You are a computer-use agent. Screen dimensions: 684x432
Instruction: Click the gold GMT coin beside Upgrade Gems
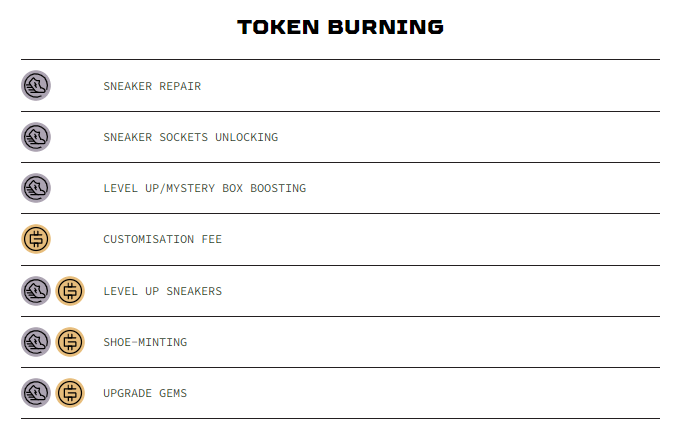click(70, 393)
